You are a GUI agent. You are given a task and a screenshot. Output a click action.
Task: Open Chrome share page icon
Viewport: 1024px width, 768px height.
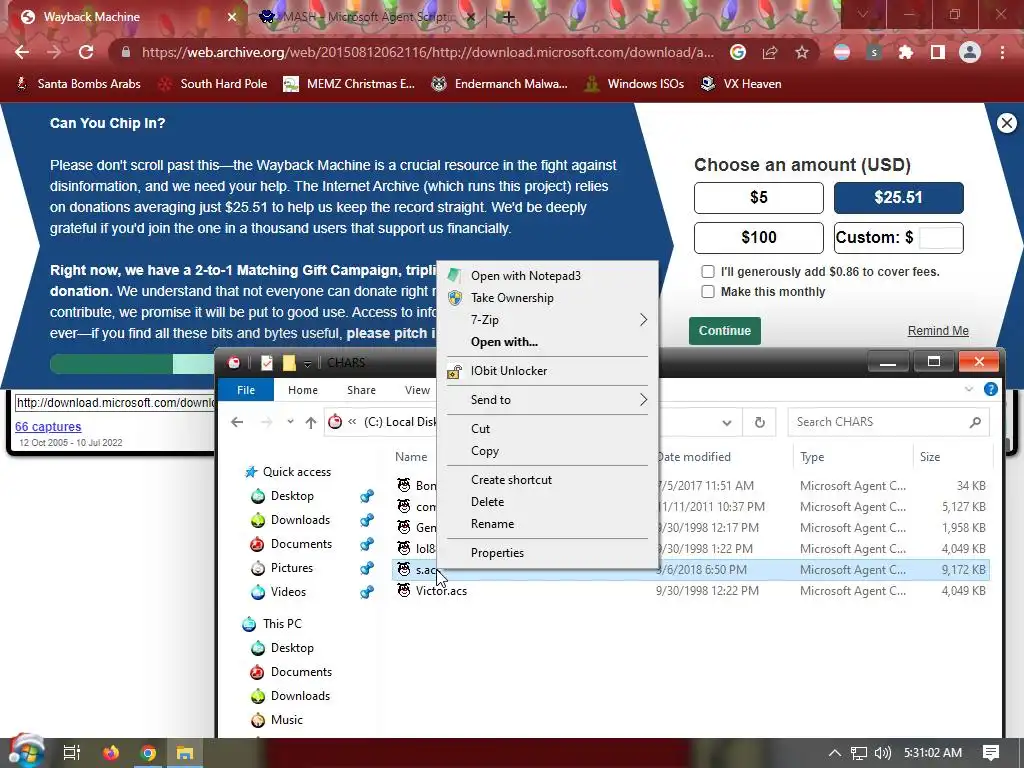point(770,52)
